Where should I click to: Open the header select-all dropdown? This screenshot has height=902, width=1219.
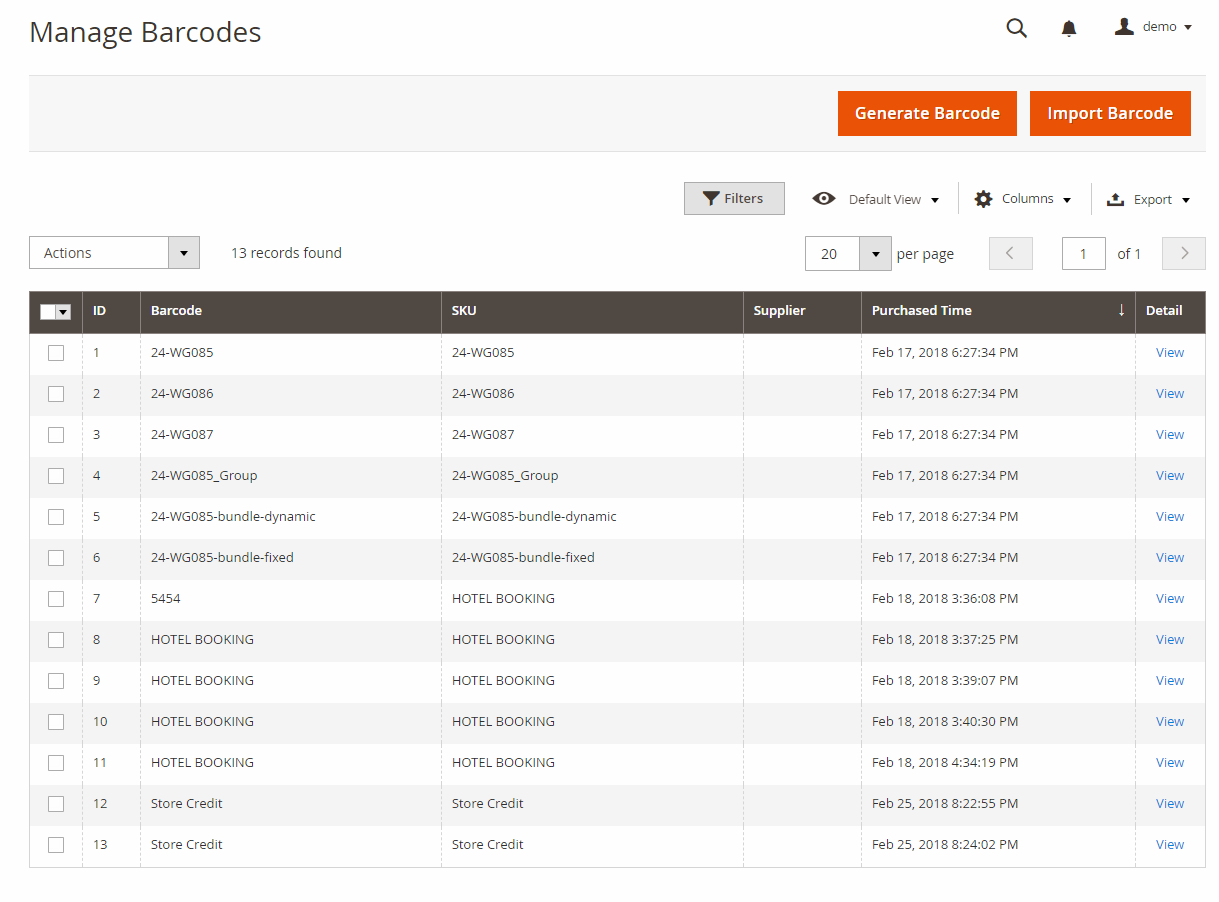click(64, 312)
